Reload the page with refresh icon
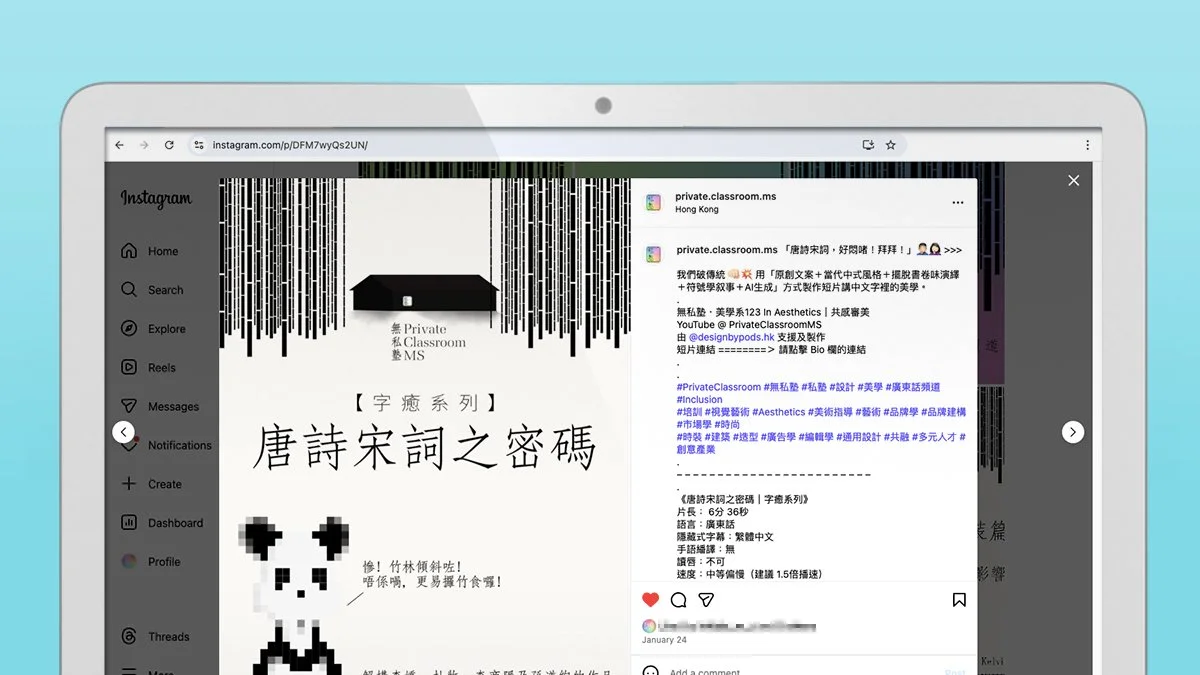The width and height of the screenshot is (1200, 675). point(169,145)
